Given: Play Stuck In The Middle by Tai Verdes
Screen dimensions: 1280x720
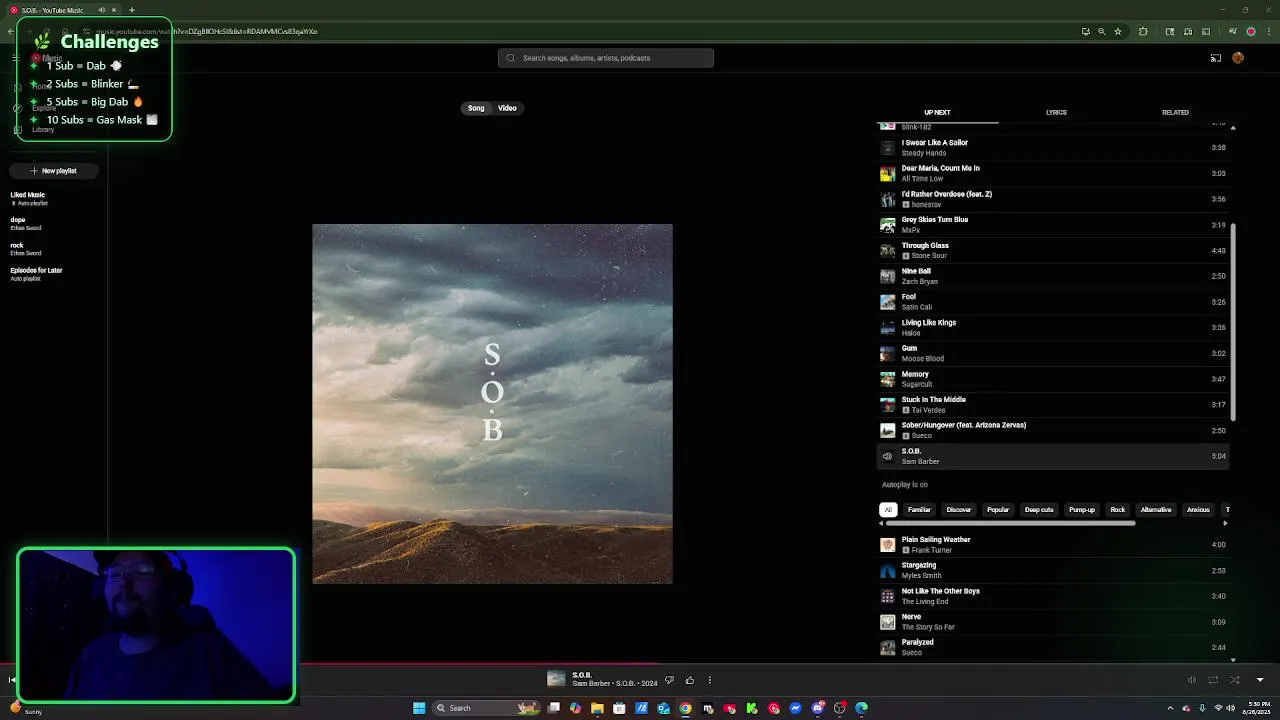Looking at the screenshot, I should pyautogui.click(x=1053, y=405).
